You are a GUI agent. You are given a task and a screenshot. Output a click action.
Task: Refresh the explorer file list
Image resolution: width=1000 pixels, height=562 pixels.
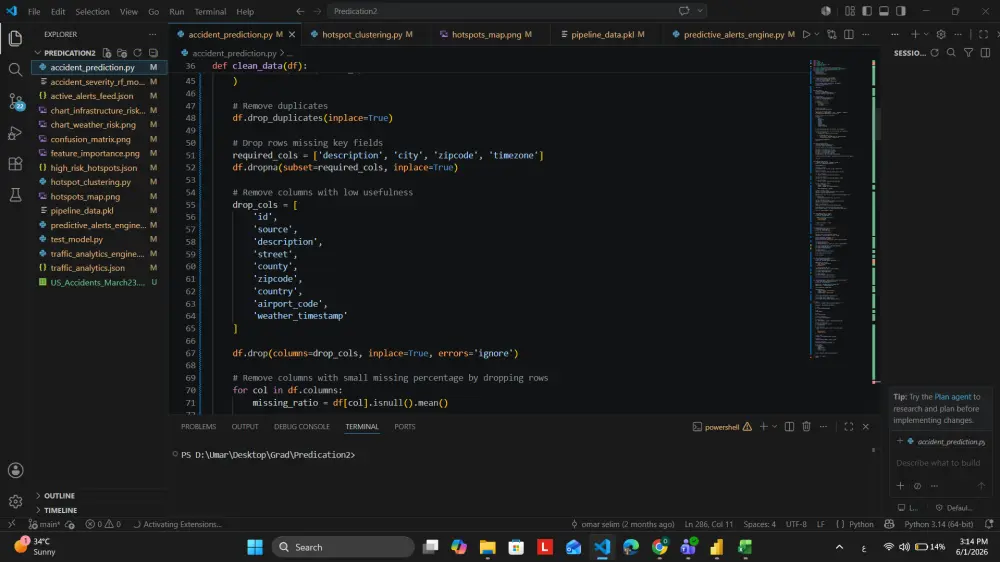(137, 53)
